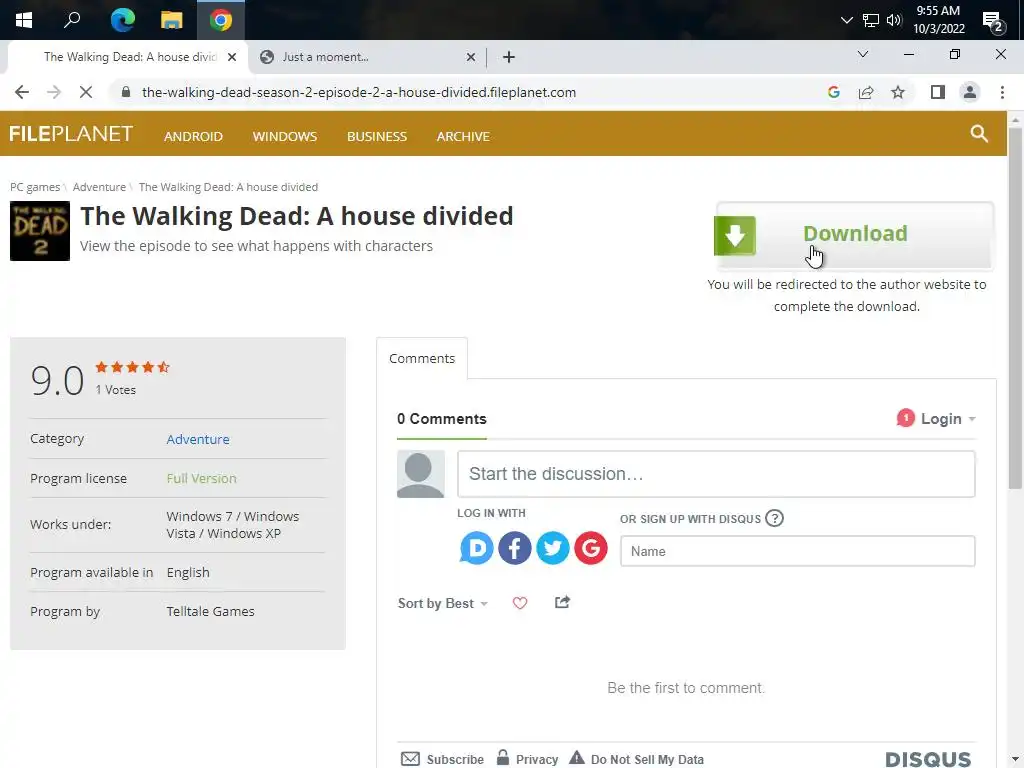Image resolution: width=1024 pixels, height=768 pixels.
Task: Log in with Facebook icon
Action: pyautogui.click(x=515, y=548)
